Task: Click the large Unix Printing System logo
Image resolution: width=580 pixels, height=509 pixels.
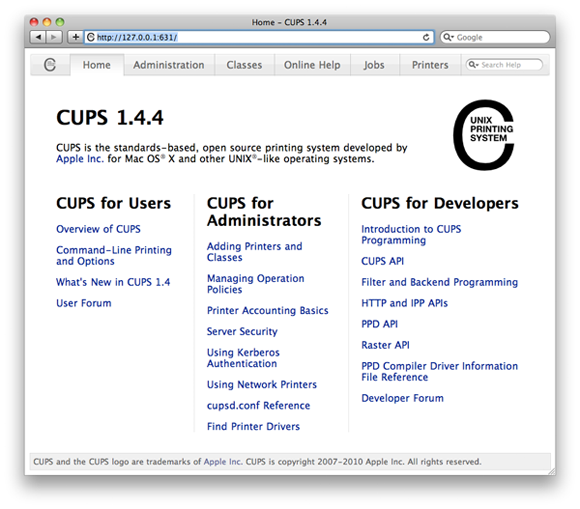Action: pyautogui.click(x=484, y=135)
